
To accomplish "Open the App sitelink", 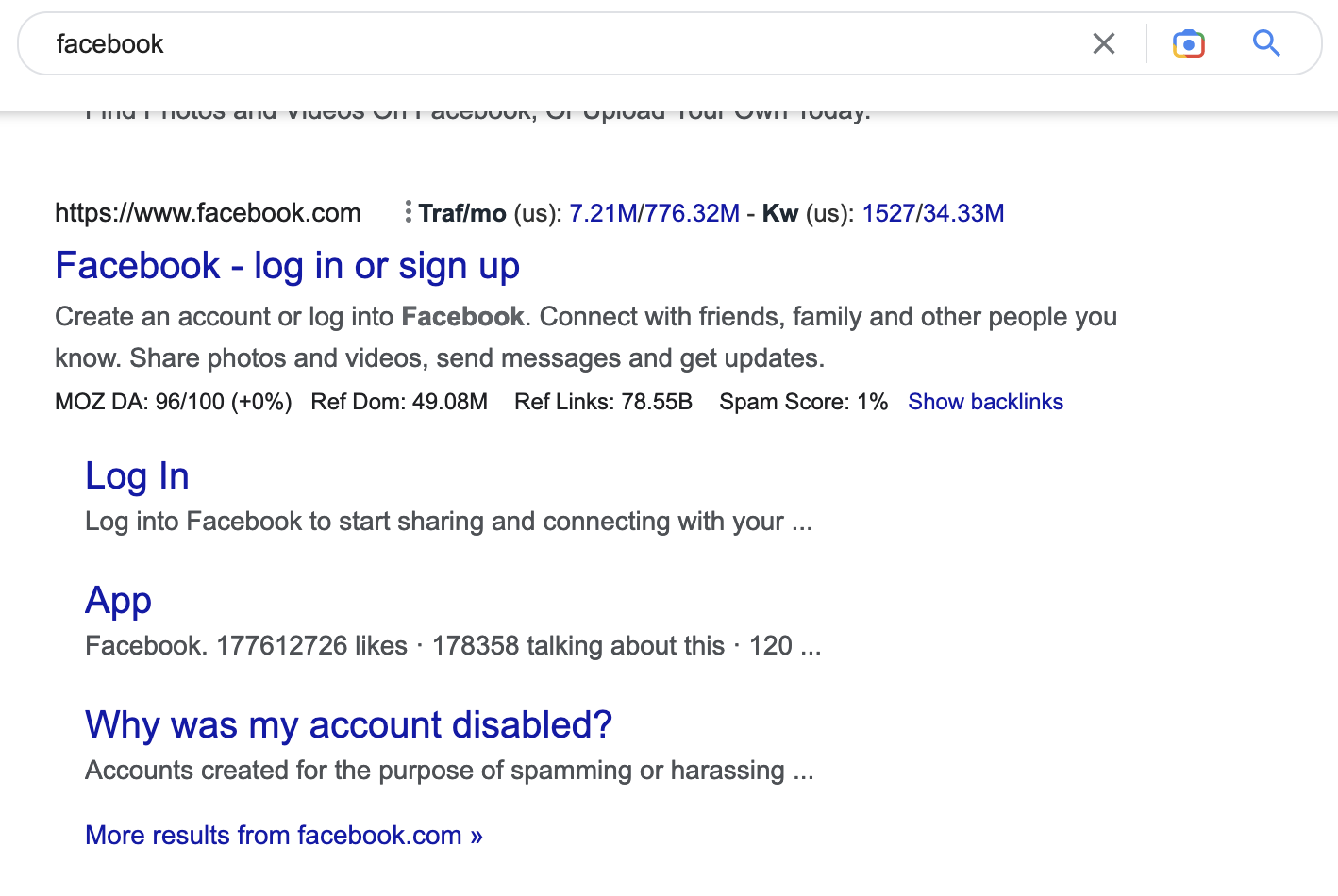I will (118, 601).
